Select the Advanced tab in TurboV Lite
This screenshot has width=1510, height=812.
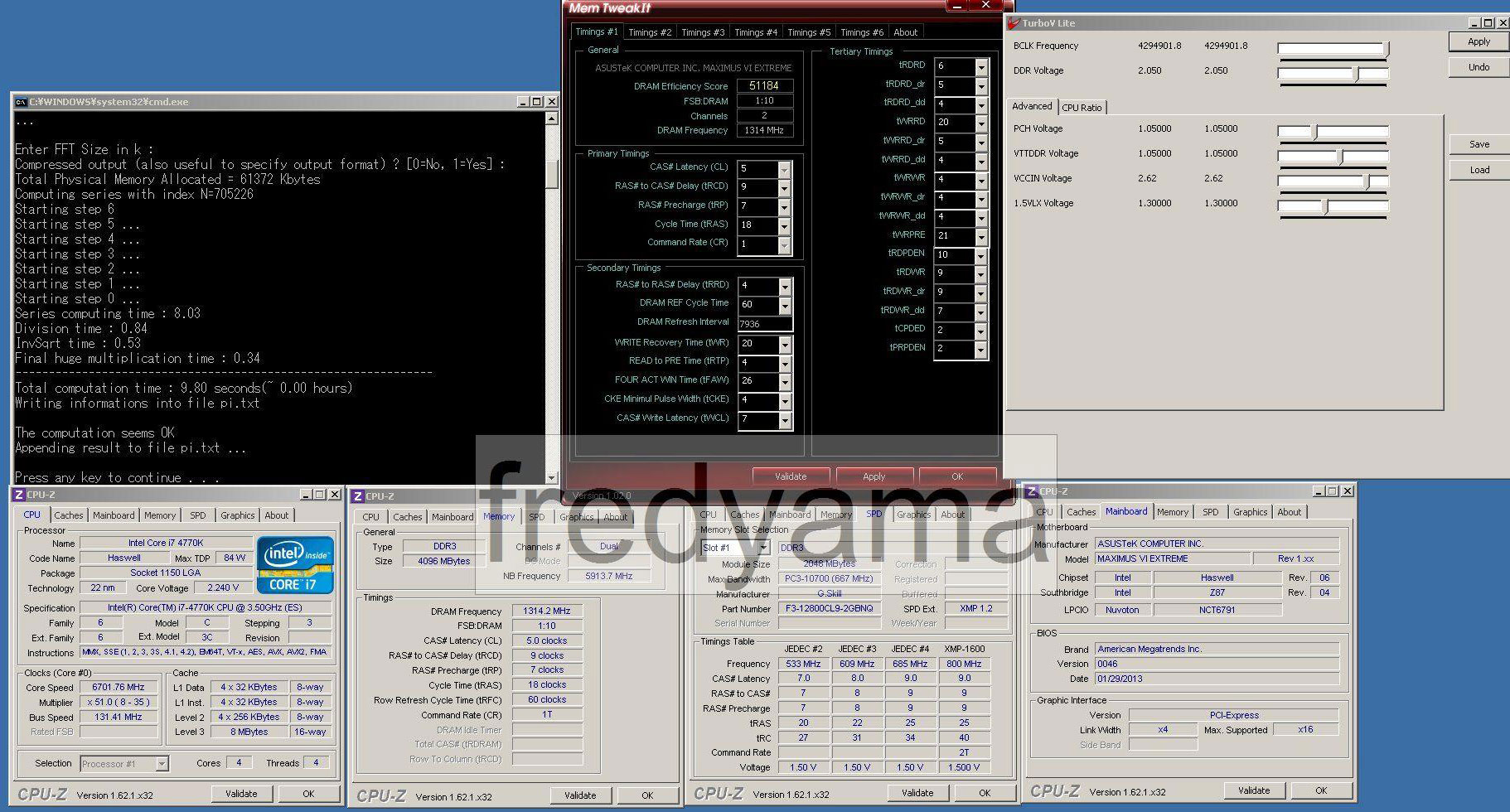(1032, 106)
